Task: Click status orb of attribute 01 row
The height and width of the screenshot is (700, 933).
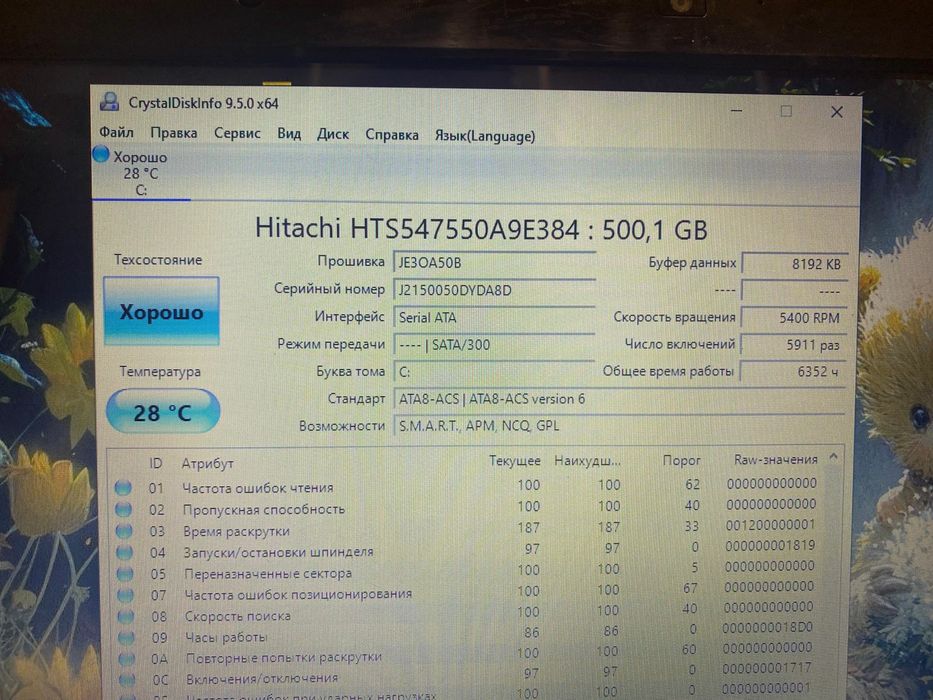Action: 123,488
